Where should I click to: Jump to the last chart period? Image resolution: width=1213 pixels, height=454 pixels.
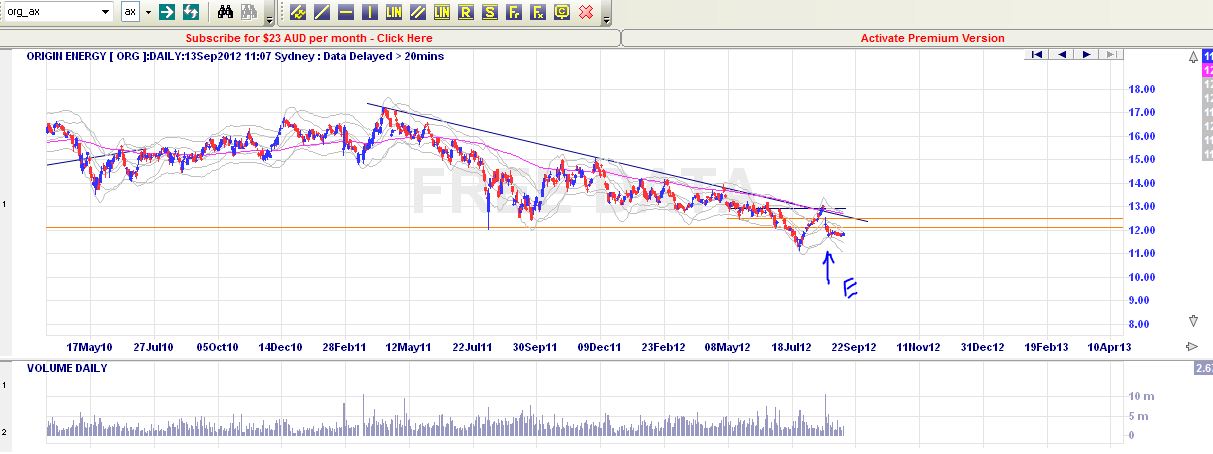[1109, 54]
